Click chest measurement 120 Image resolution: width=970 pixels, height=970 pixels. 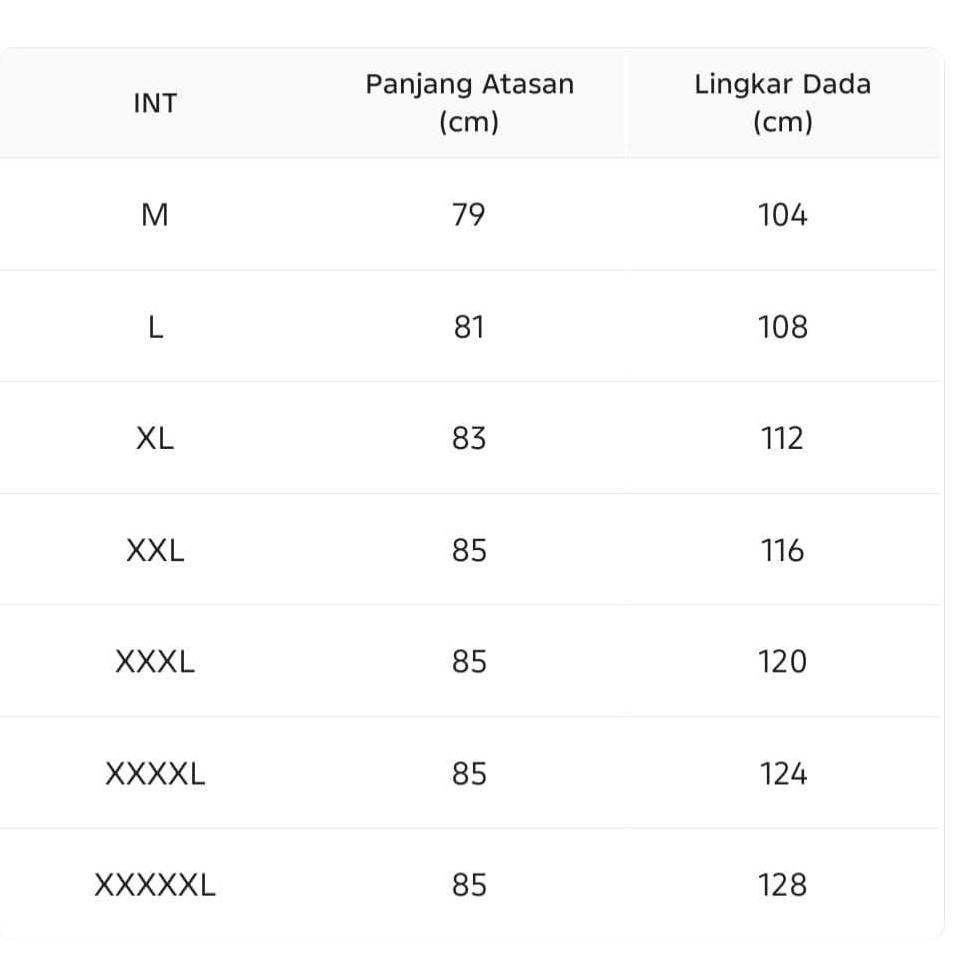(x=782, y=662)
